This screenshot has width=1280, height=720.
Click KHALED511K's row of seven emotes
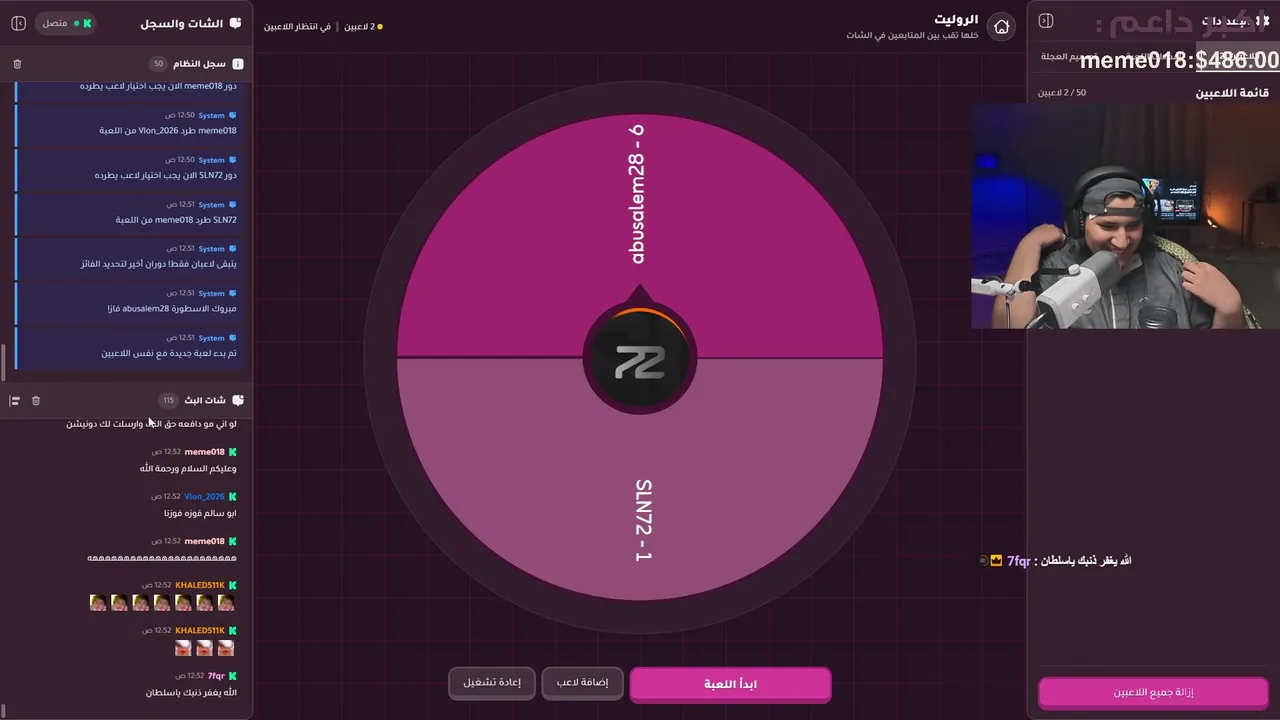[x=161, y=603]
